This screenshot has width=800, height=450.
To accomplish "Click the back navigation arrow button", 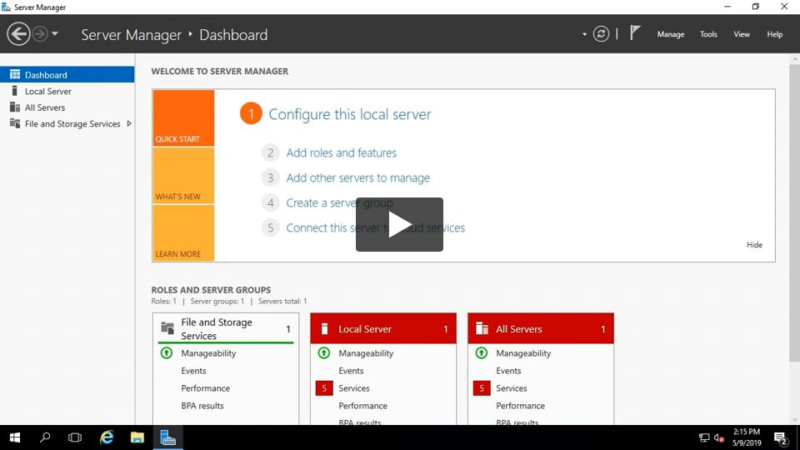I will point(18,34).
